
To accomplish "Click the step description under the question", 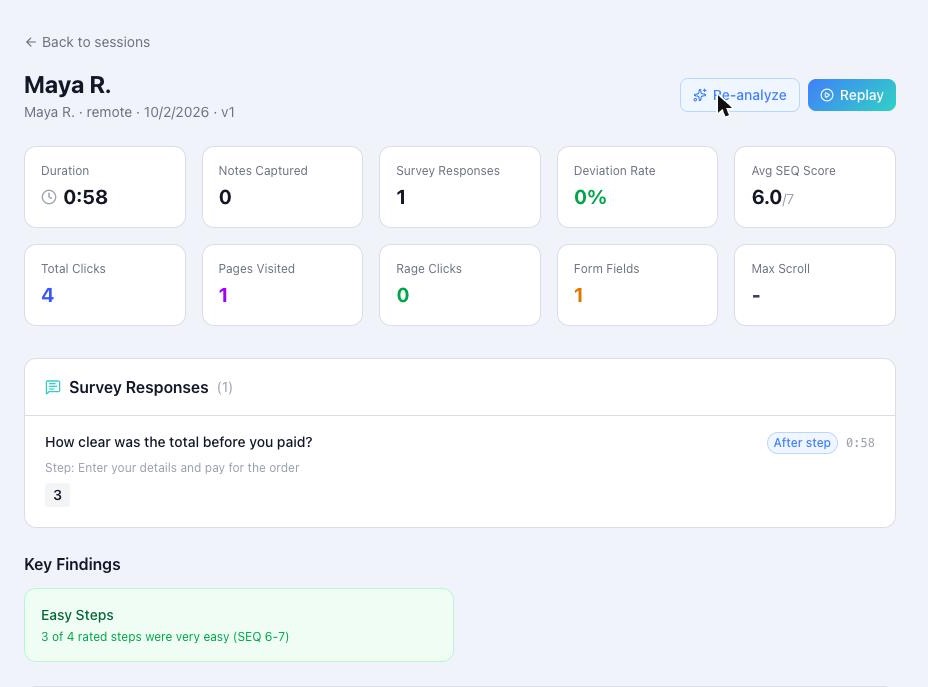I will point(172,467).
